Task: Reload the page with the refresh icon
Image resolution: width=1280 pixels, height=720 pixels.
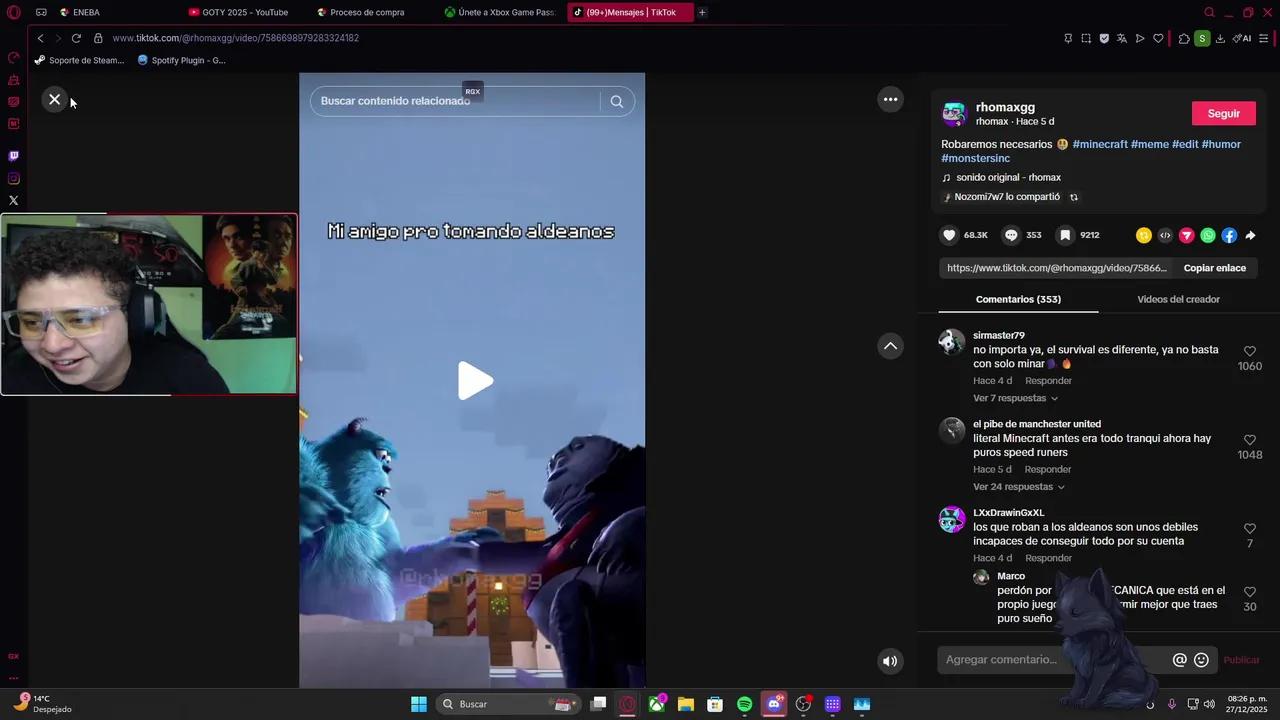Action: 76,38
